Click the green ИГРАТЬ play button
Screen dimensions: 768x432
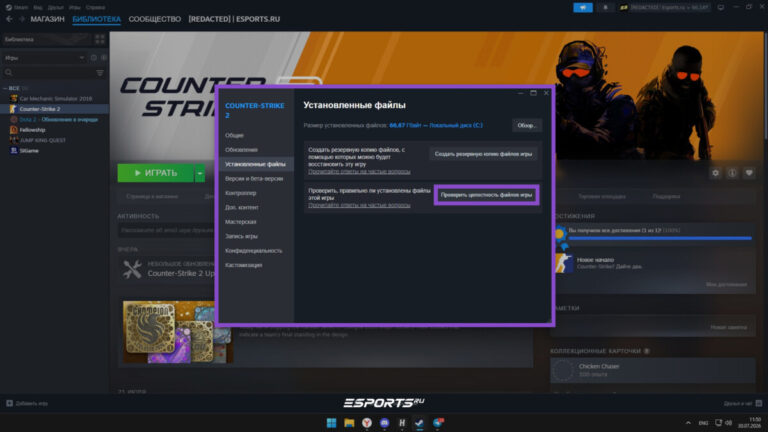coord(156,173)
